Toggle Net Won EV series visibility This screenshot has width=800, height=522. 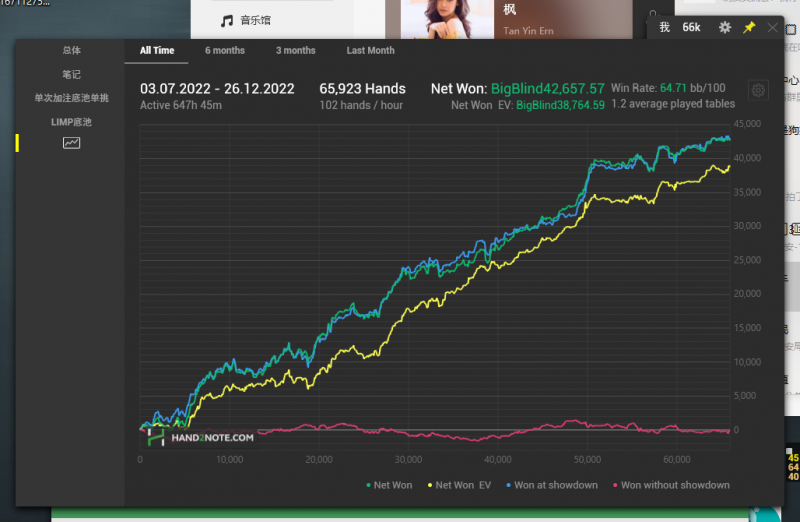pyautogui.click(x=459, y=485)
